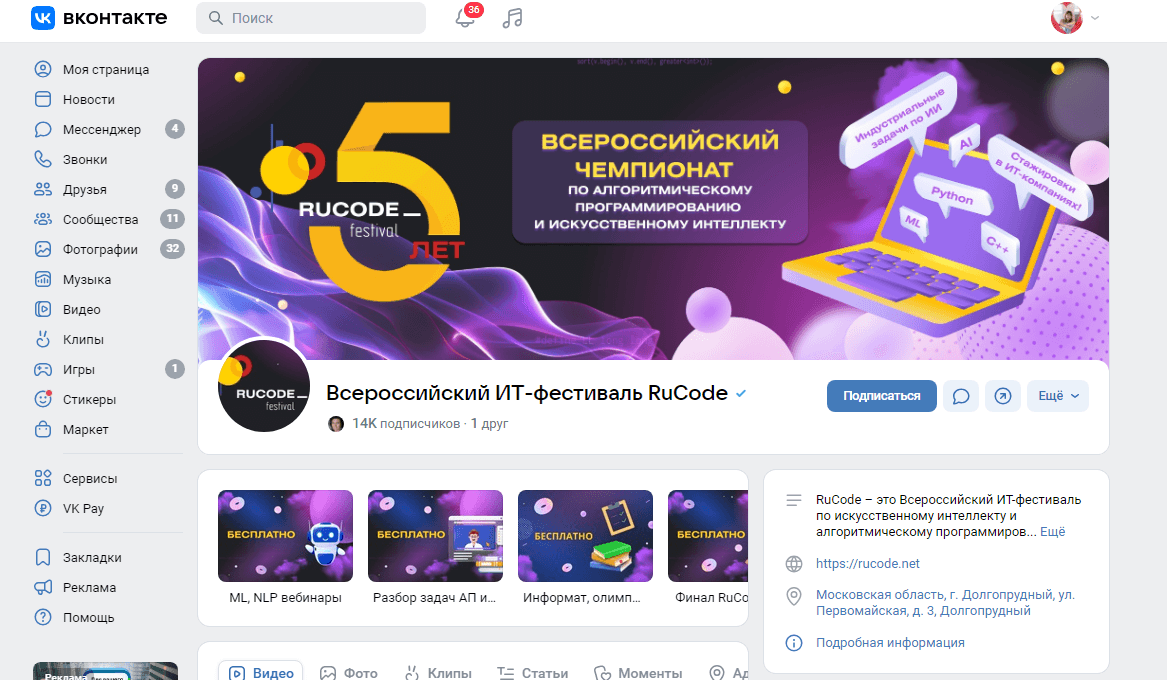This screenshot has width=1167, height=680.
Task: Open 'Финал RuCo' thumbnail
Action: tap(708, 536)
